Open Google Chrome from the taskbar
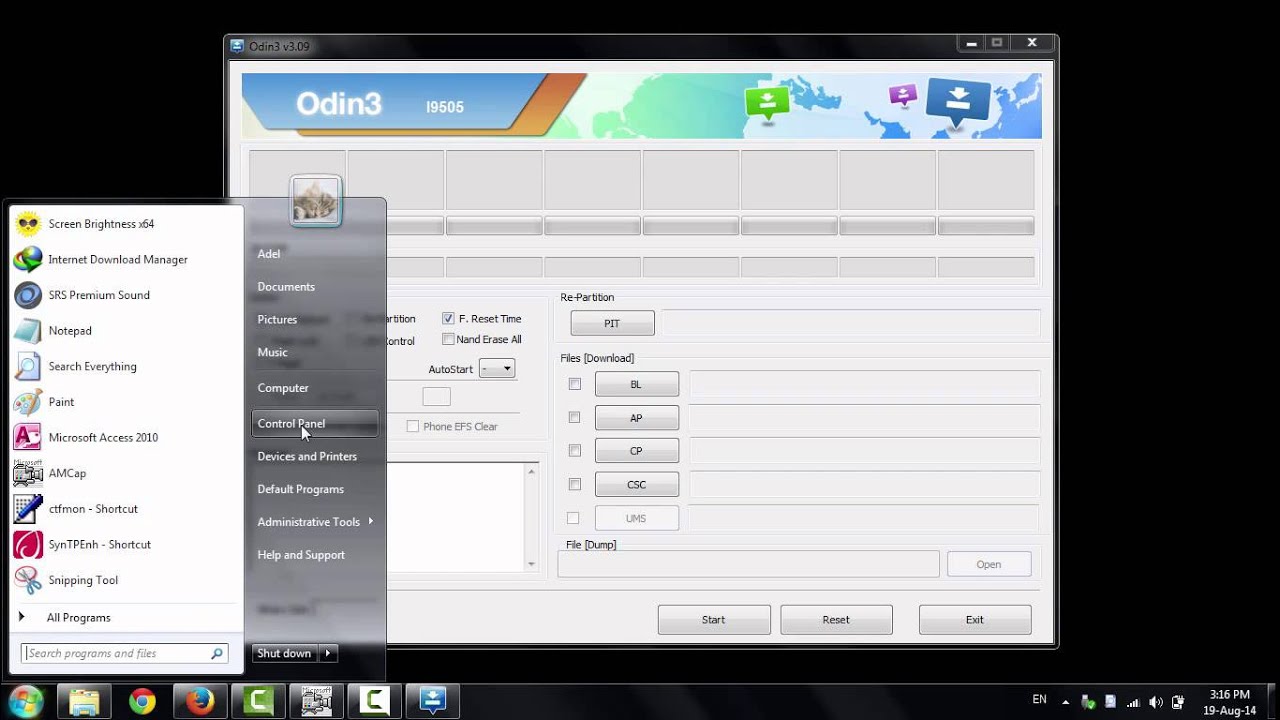 142,701
